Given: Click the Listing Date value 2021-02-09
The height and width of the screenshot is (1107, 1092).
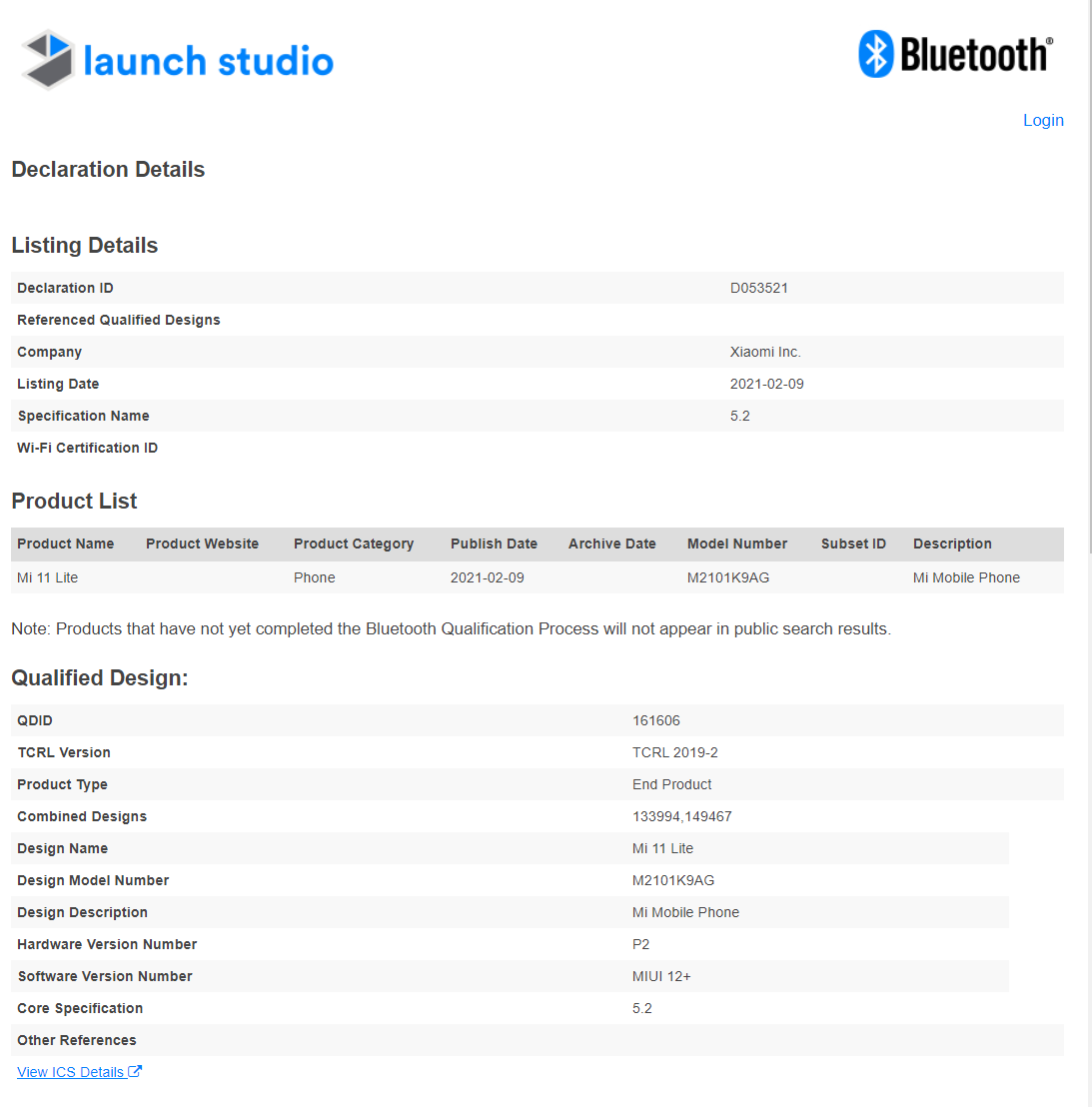Looking at the screenshot, I should pyautogui.click(x=766, y=384).
